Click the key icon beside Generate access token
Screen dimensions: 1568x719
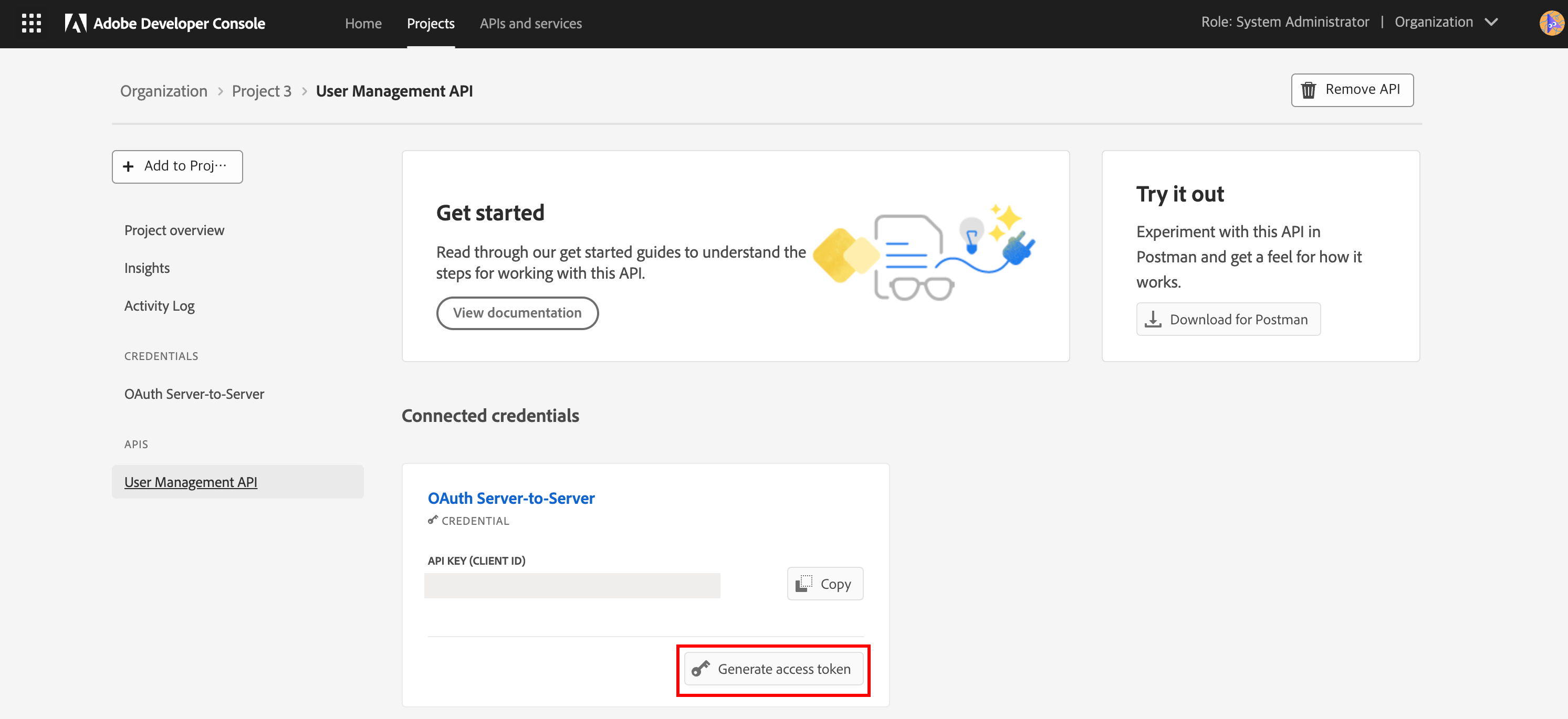[701, 669]
